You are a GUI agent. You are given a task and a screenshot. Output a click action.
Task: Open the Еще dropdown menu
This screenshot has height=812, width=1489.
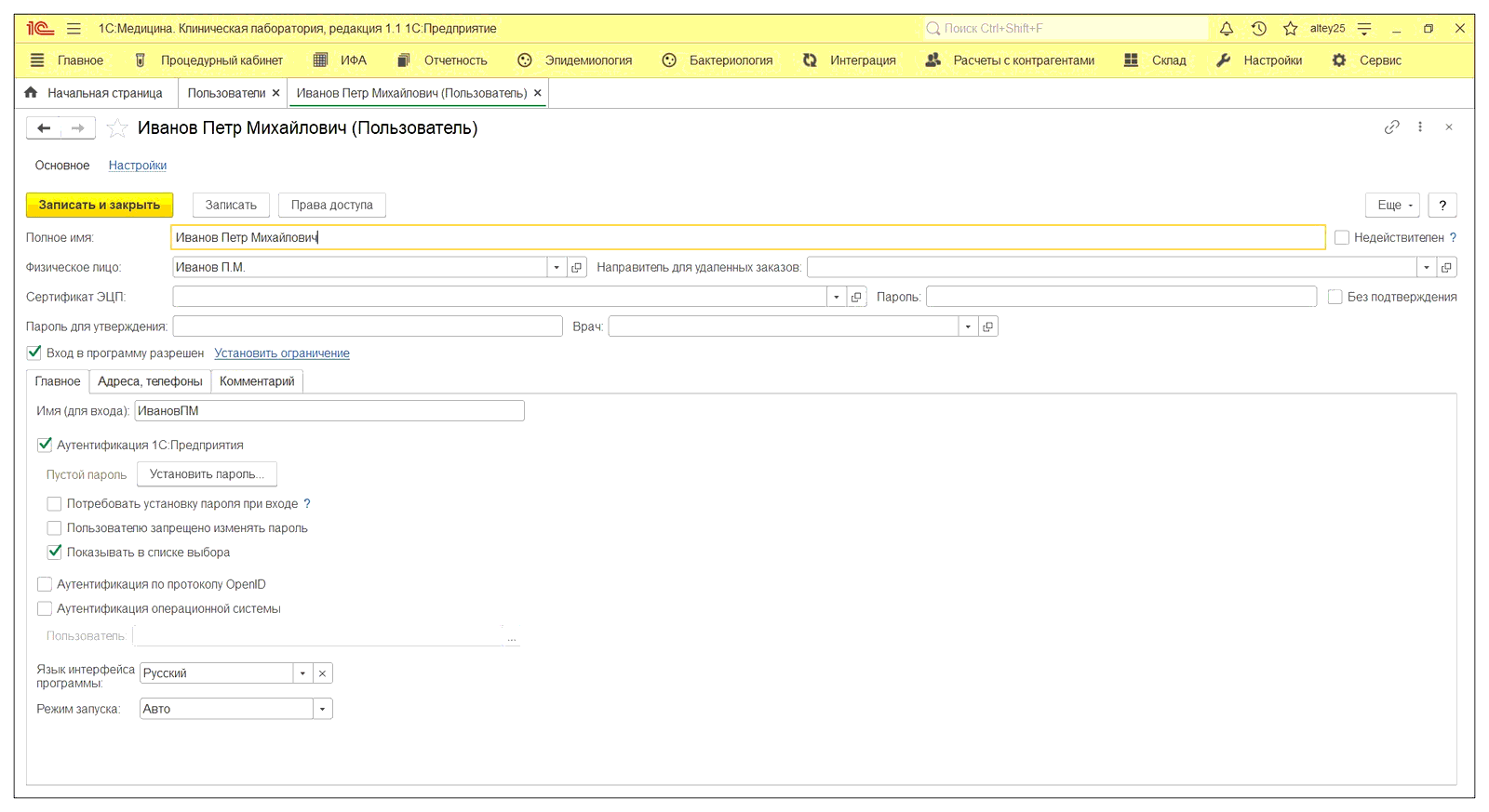pyautogui.click(x=1393, y=205)
